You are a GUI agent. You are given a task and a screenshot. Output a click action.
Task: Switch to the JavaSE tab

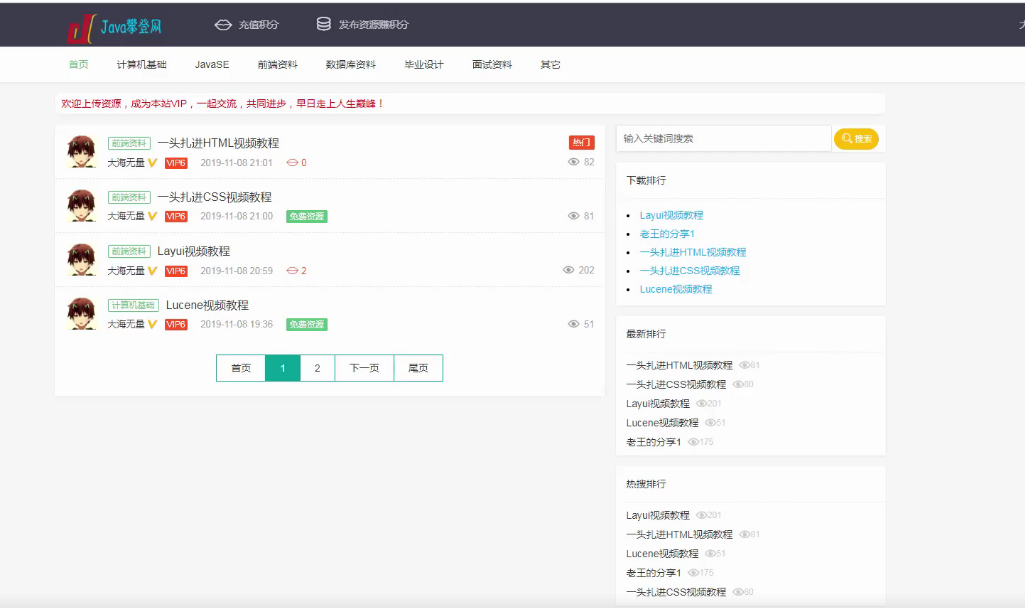(212, 63)
